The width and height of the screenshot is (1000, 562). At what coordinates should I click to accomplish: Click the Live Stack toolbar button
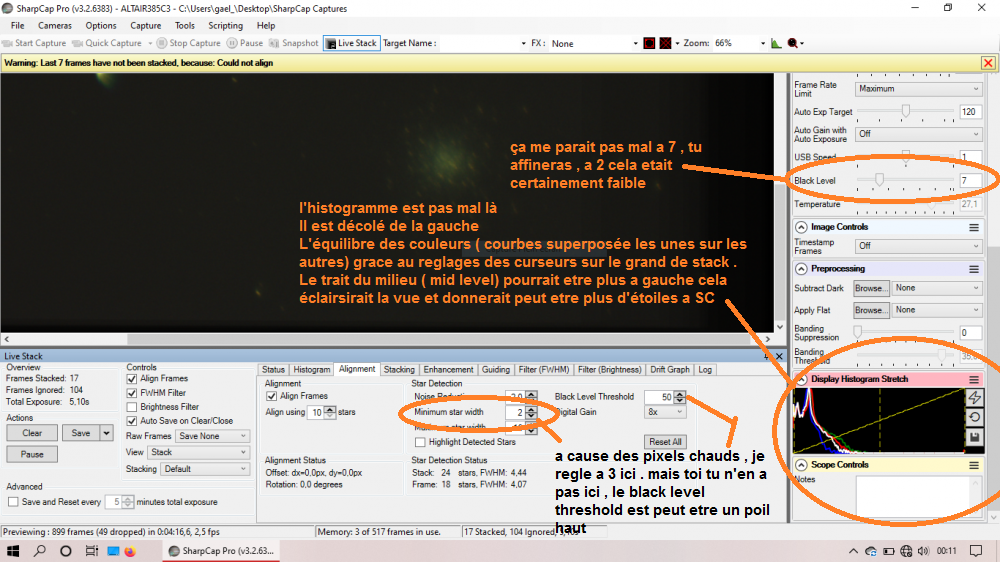click(351, 43)
